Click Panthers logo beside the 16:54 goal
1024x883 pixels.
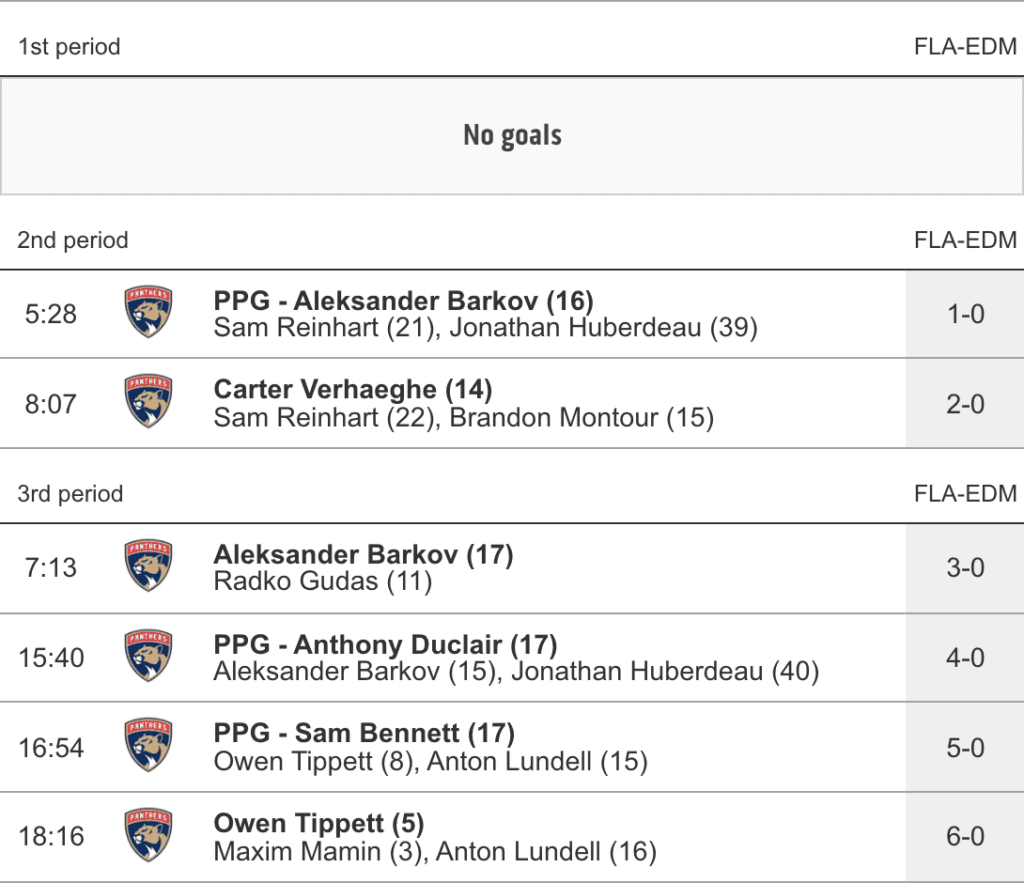(148, 746)
